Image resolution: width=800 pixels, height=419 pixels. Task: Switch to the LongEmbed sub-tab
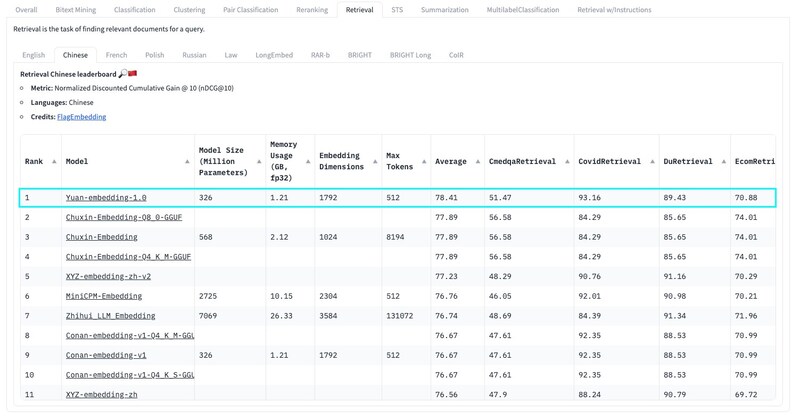coord(273,55)
